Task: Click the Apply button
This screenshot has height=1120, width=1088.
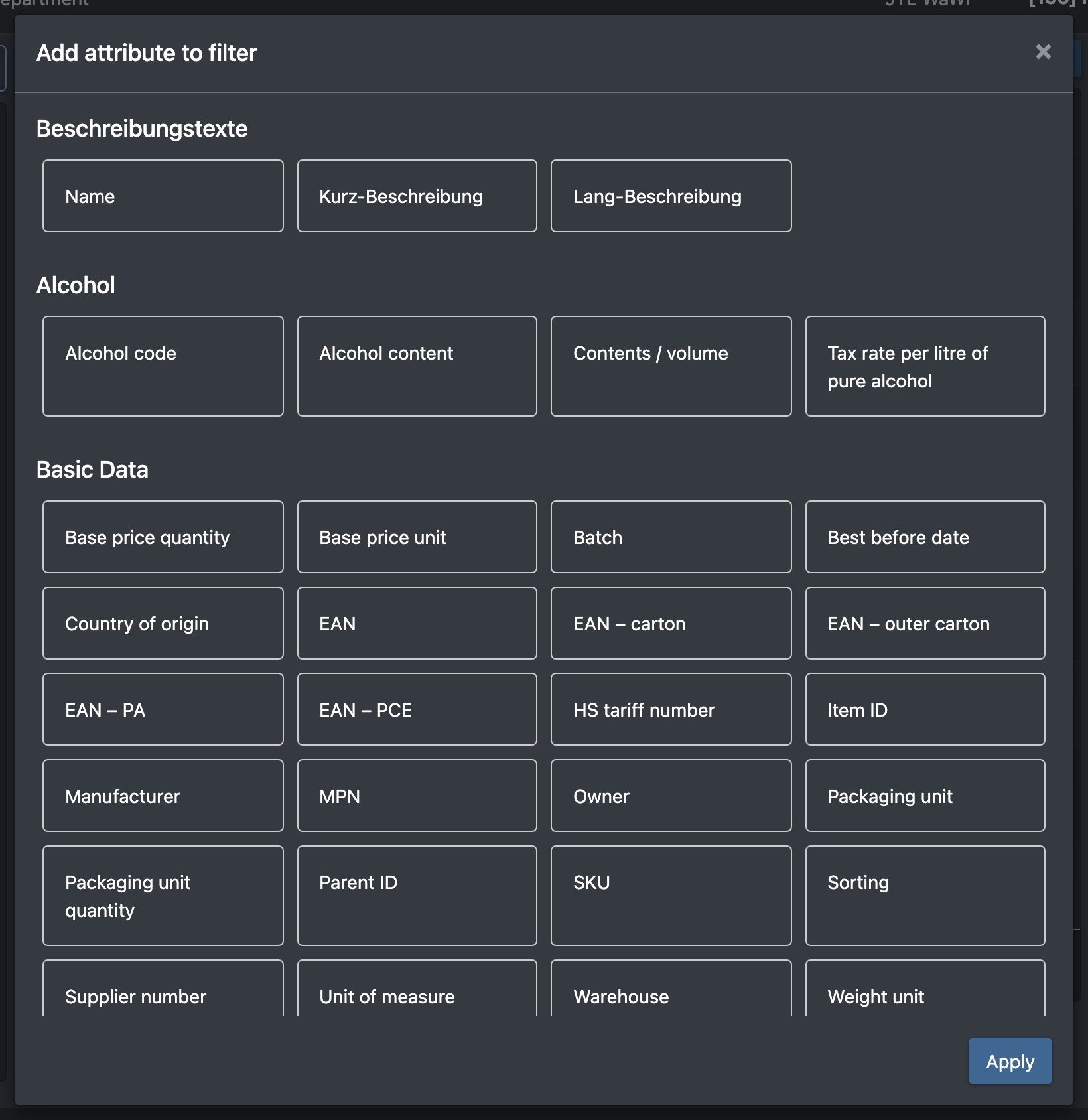Action: pyautogui.click(x=1010, y=1061)
